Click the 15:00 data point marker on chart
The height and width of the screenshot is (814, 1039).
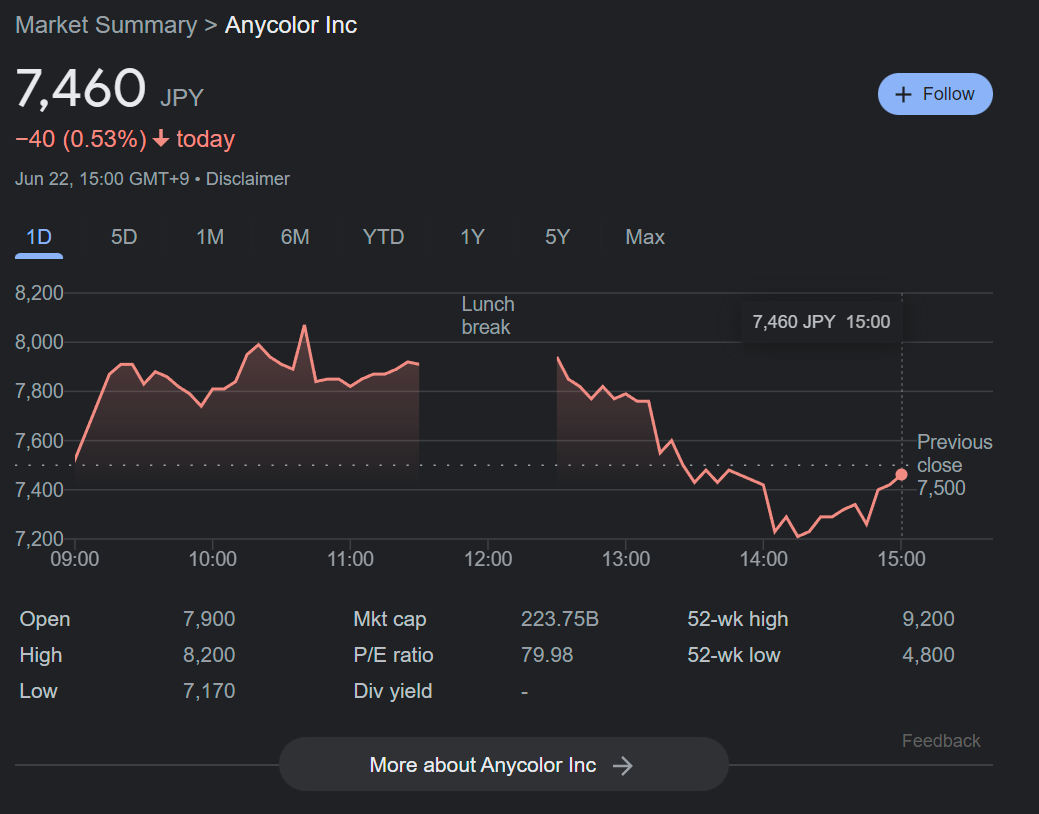tap(901, 475)
